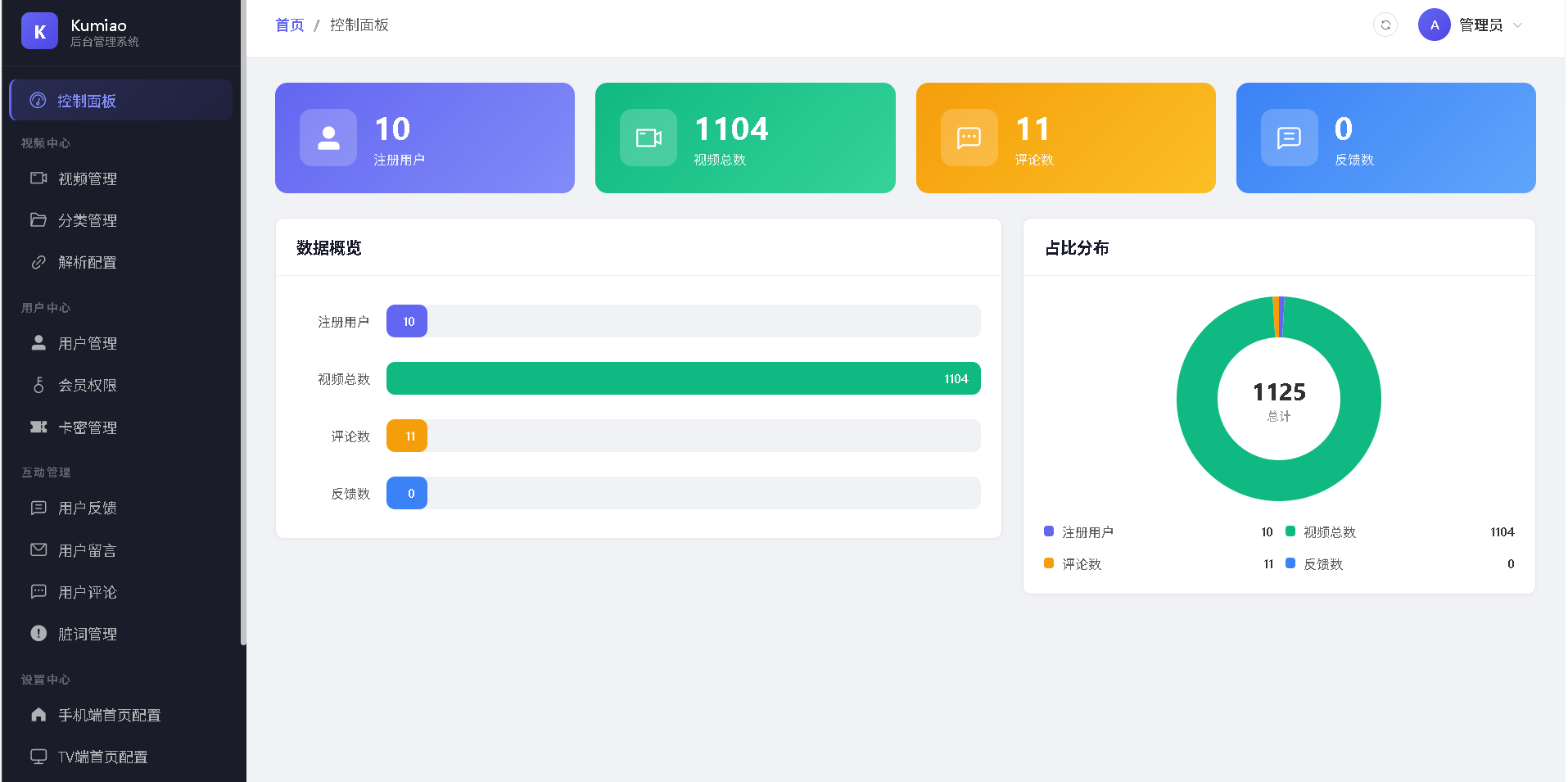Navigate to 会员权限 menu item
1568x782 pixels.
click(x=121, y=385)
